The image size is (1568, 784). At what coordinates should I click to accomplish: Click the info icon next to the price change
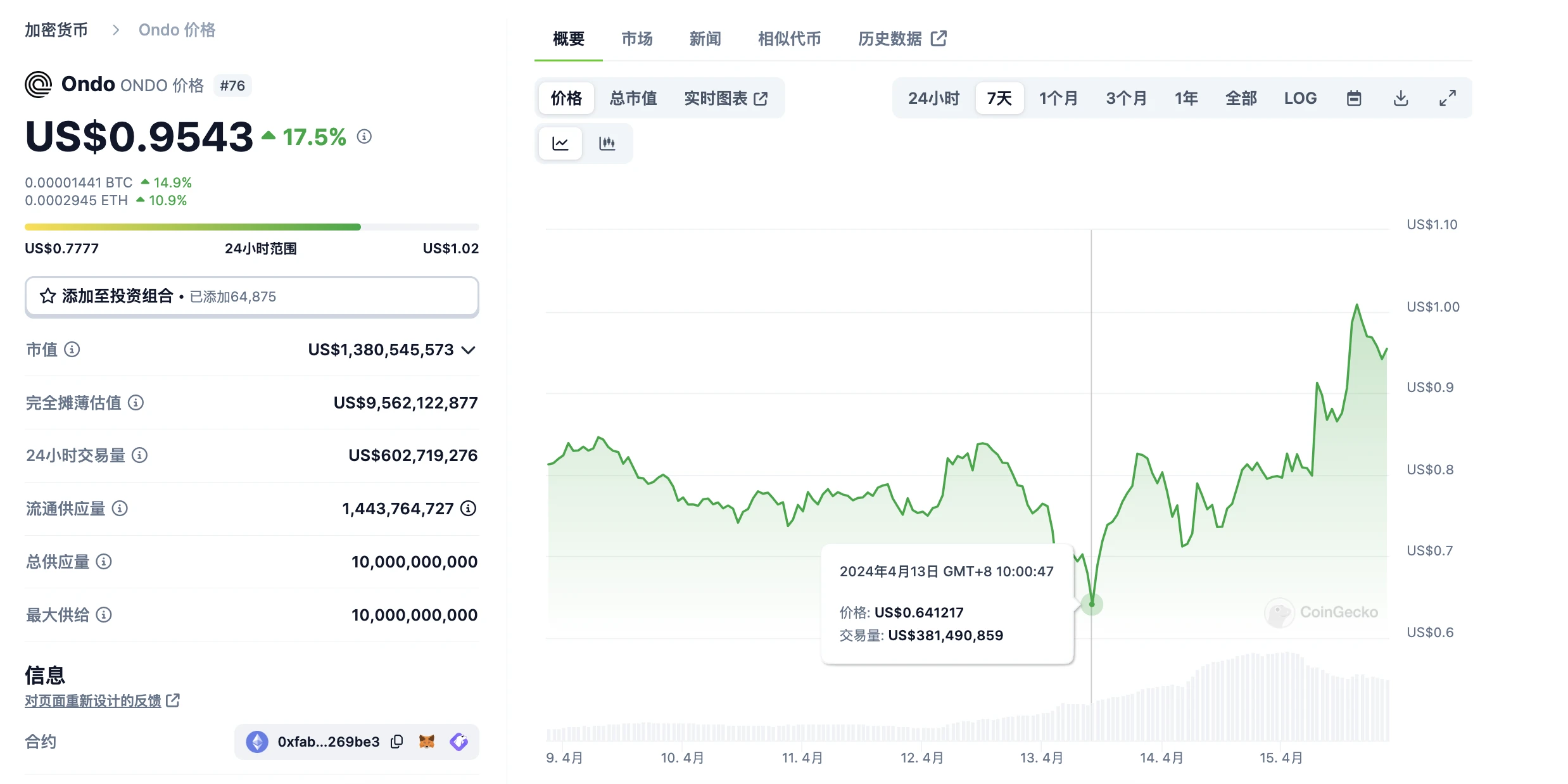(x=364, y=136)
